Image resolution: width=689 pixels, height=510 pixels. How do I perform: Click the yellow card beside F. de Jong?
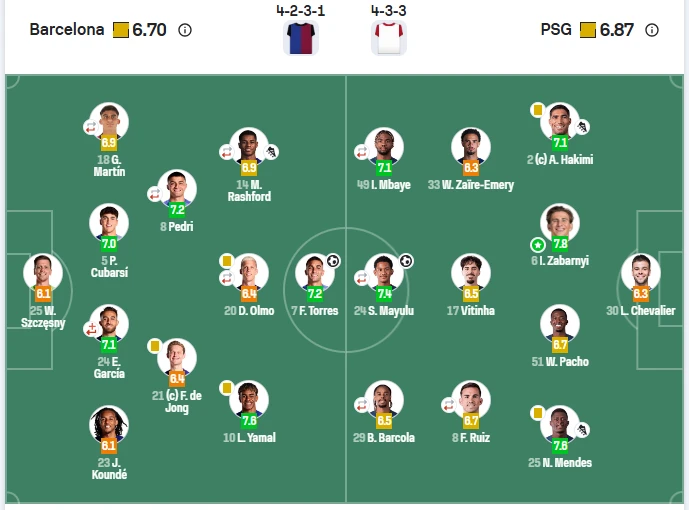click(x=155, y=345)
